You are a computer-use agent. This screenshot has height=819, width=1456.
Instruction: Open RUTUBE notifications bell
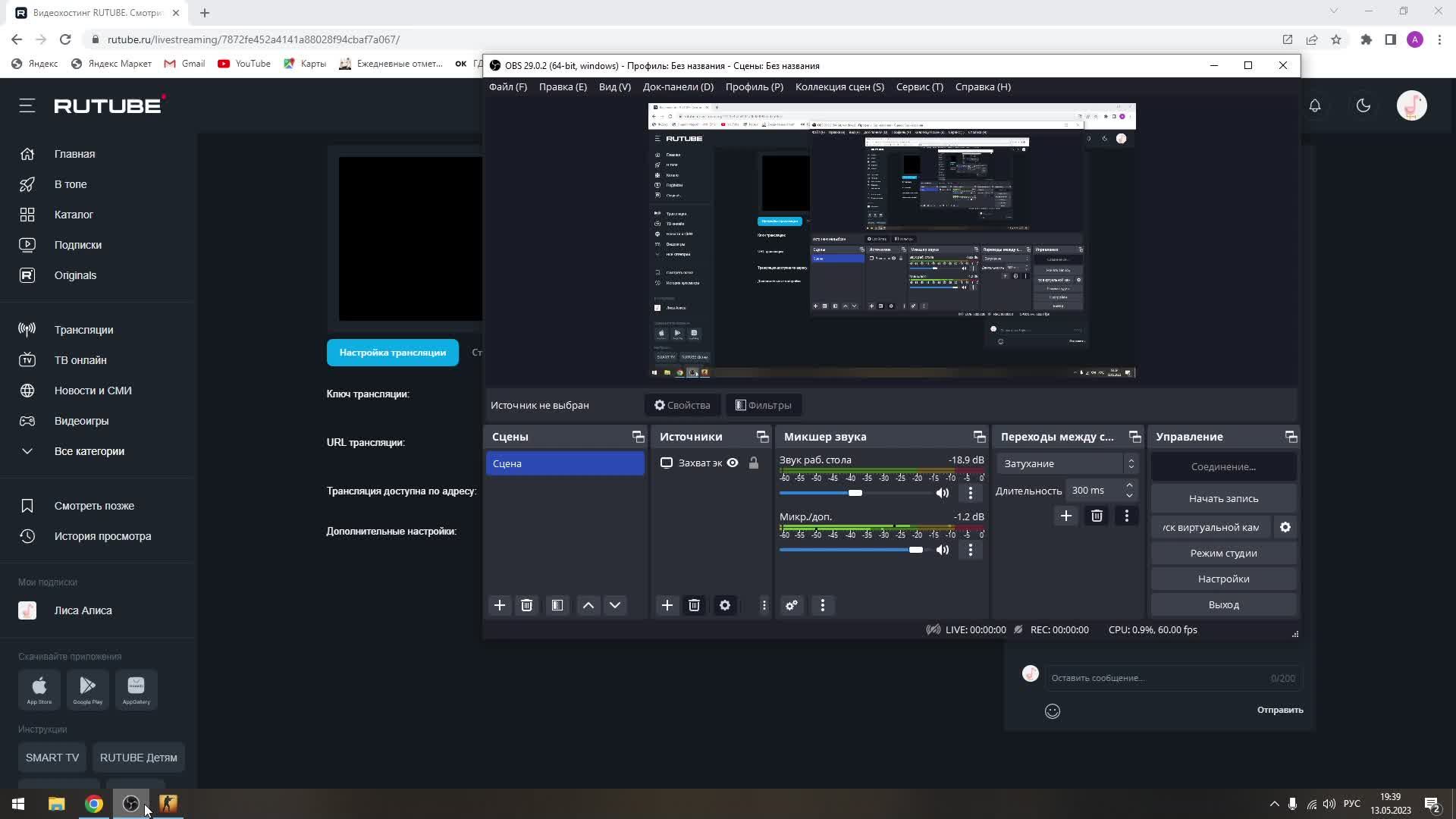(1315, 105)
